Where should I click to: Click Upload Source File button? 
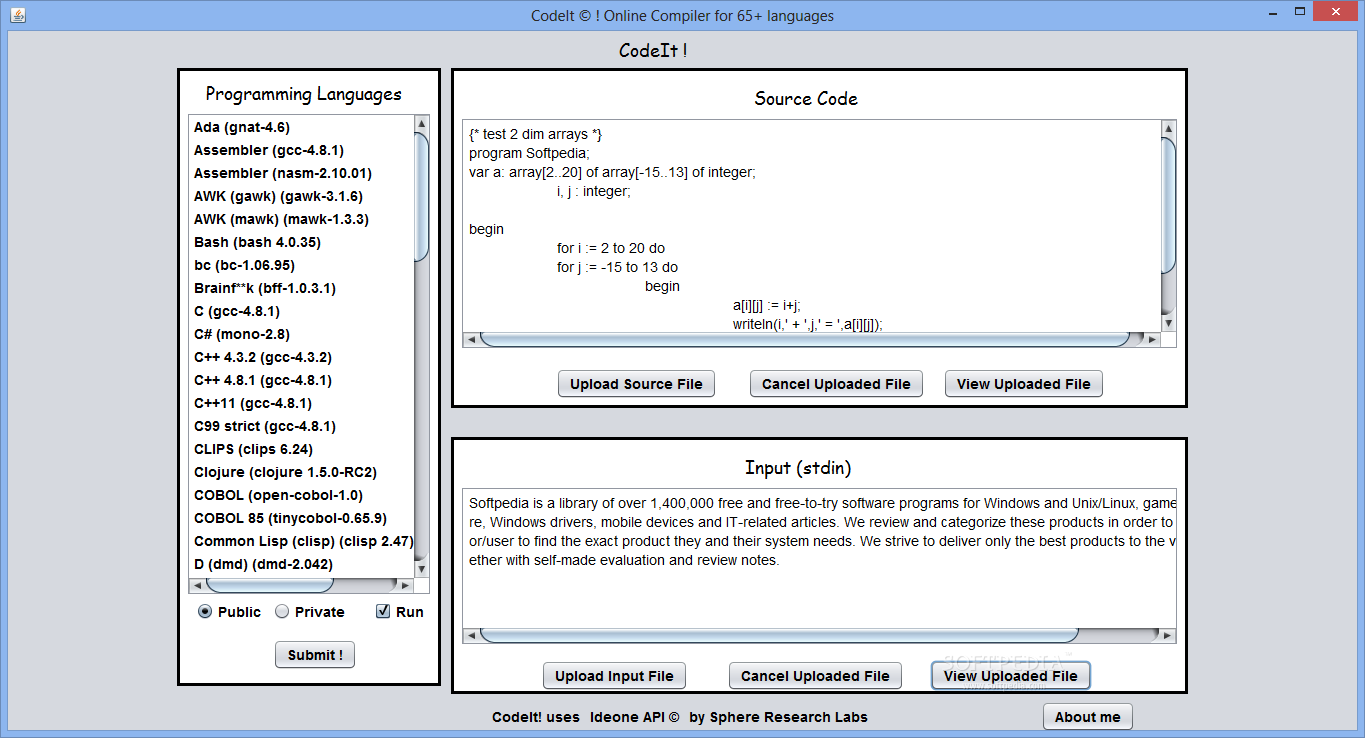[x=636, y=384]
